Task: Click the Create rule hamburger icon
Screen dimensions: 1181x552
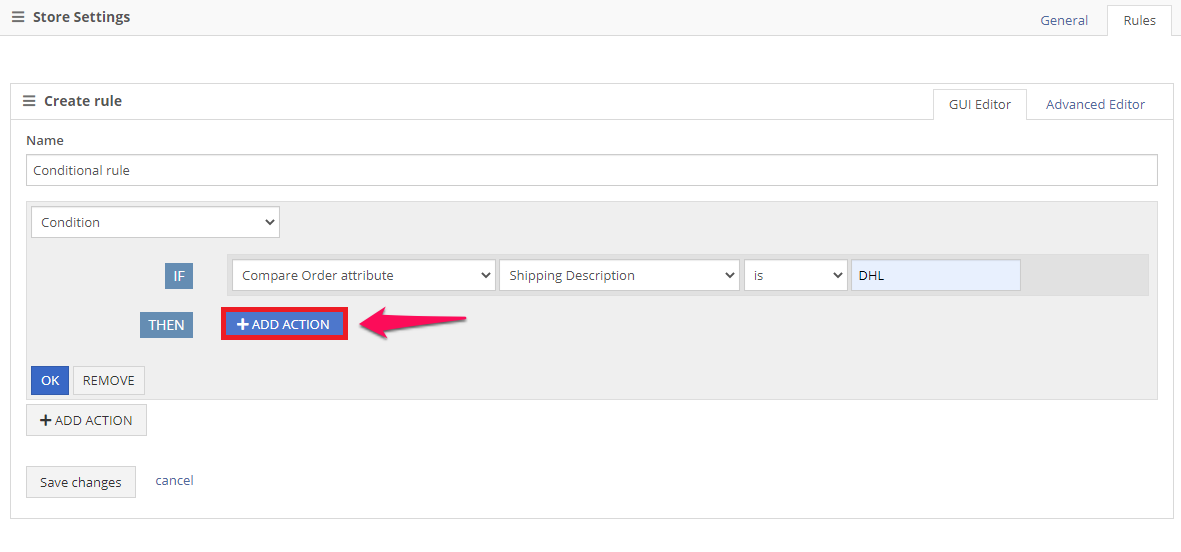Action: pyautogui.click(x=29, y=101)
